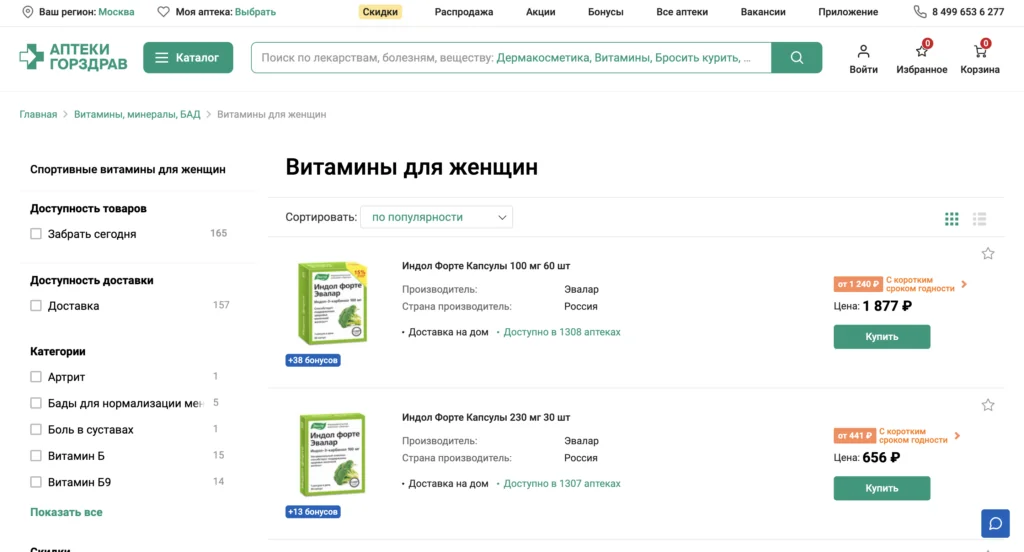The image size is (1024, 552).
Task: Buy Индол Форте 230 мг 30 шт
Action: [x=882, y=488]
